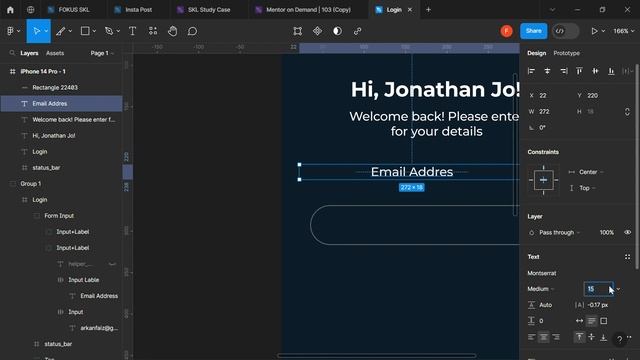Click the Share button
Screen dimensions: 640x360
533,31
